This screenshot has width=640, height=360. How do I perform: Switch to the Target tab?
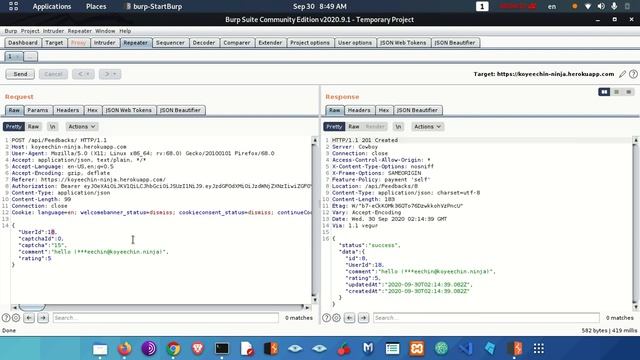click(54, 42)
